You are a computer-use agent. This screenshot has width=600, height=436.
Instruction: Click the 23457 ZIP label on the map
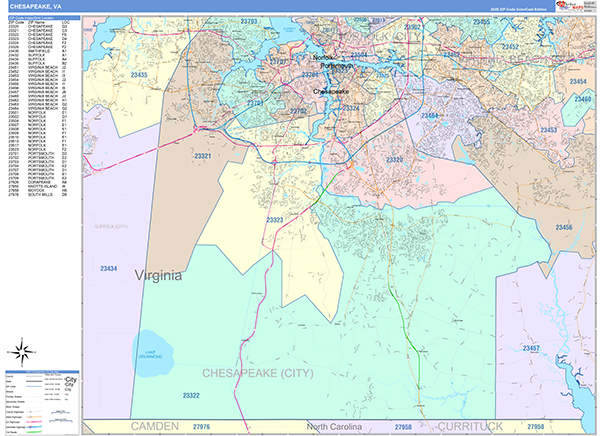tap(531, 348)
